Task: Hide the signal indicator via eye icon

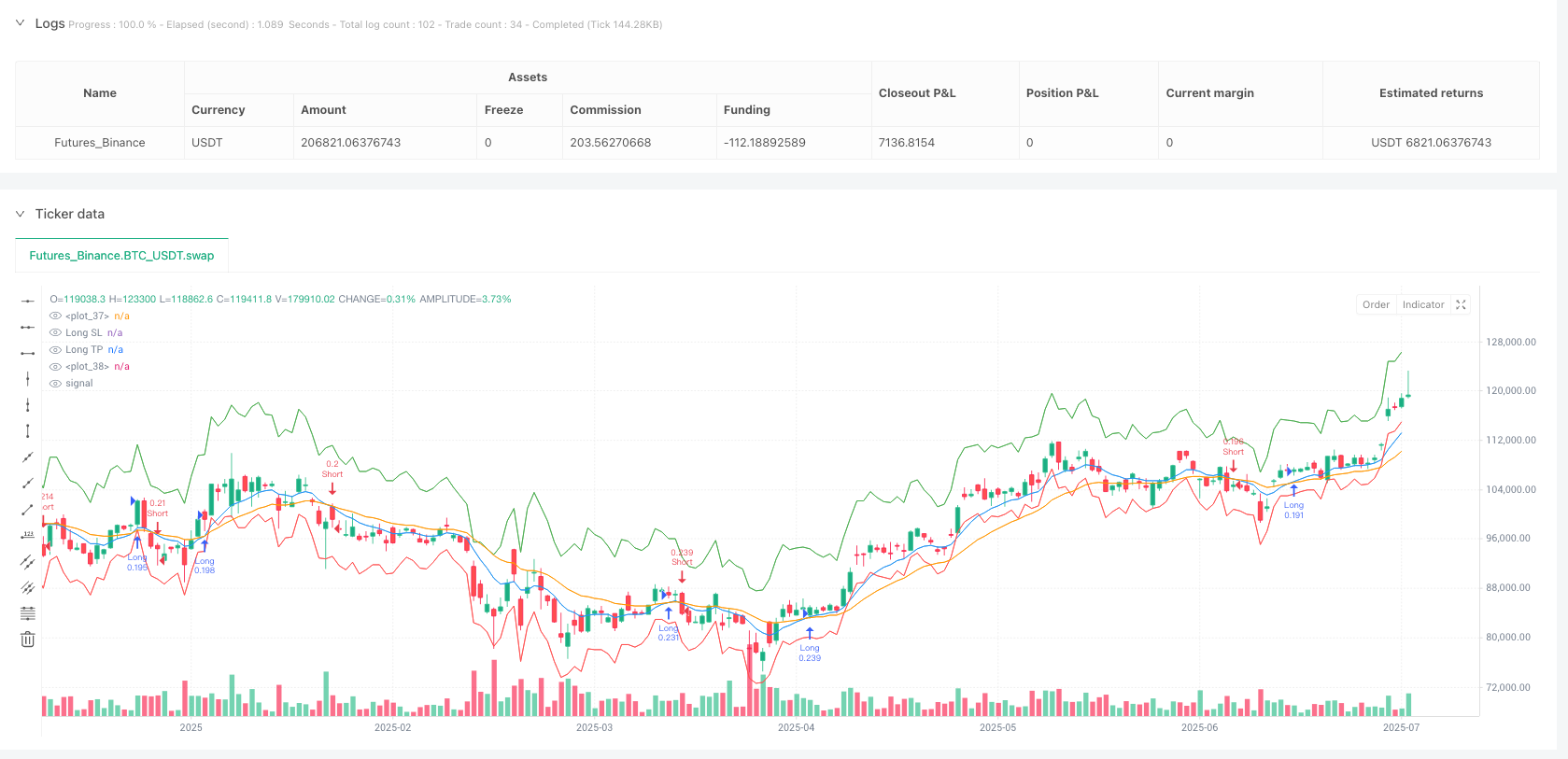Action: (55, 384)
